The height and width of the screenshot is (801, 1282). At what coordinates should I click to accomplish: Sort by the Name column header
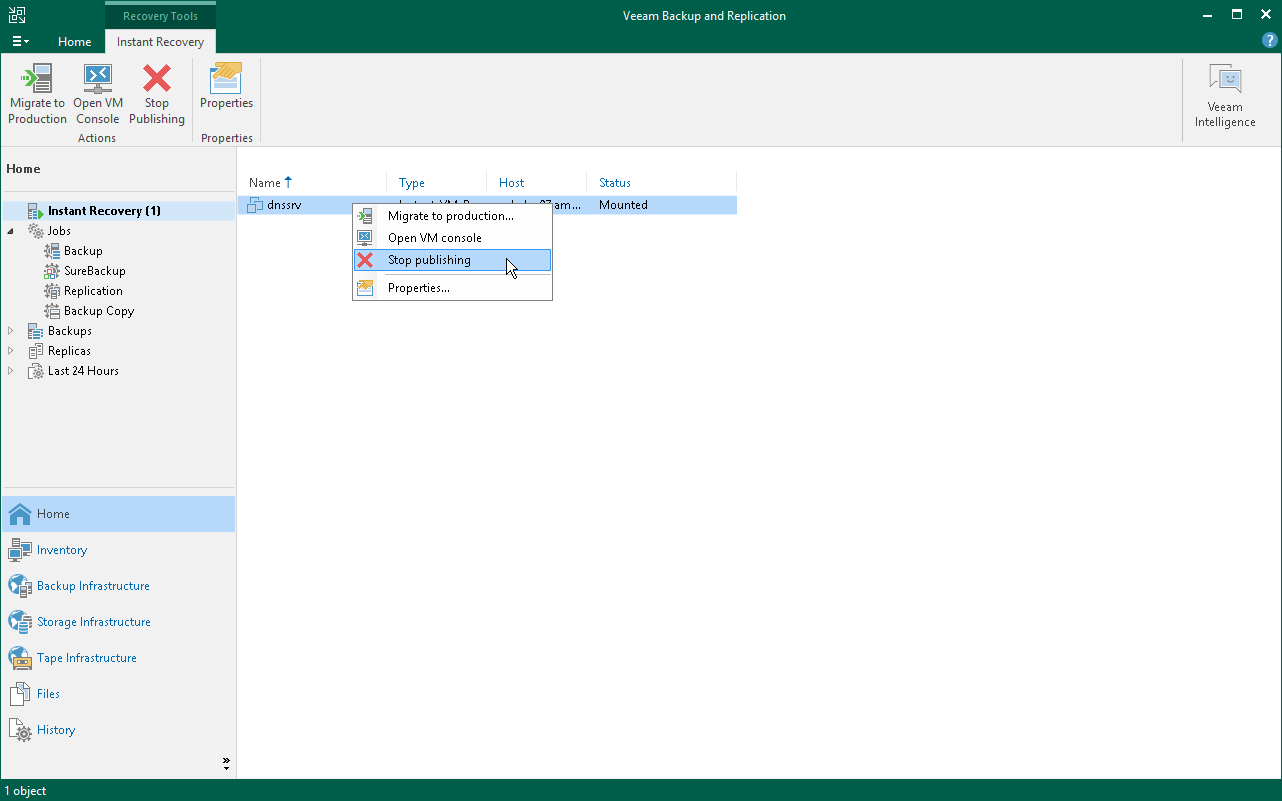(x=265, y=182)
